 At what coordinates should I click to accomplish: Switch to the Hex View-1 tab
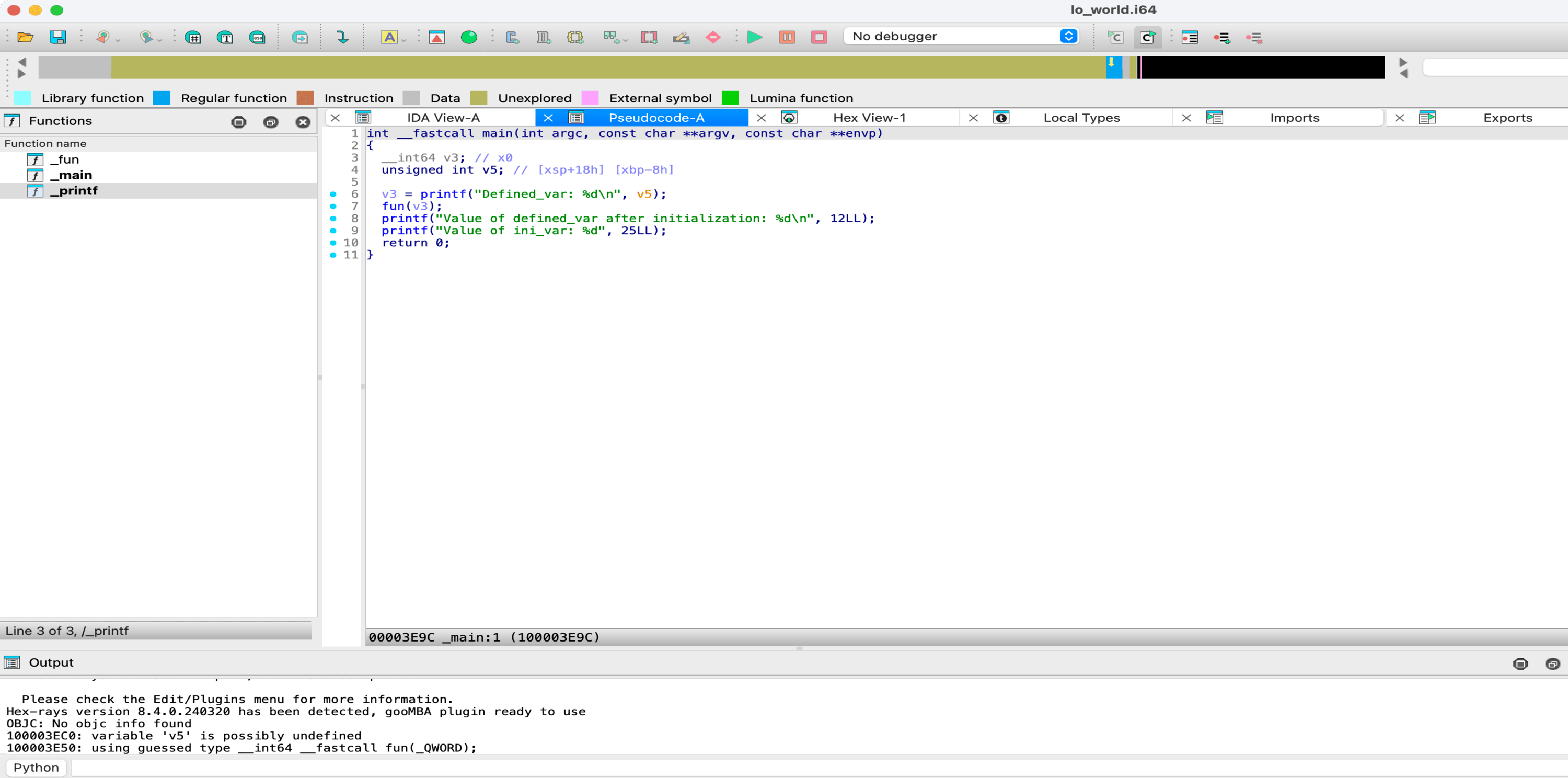point(869,118)
